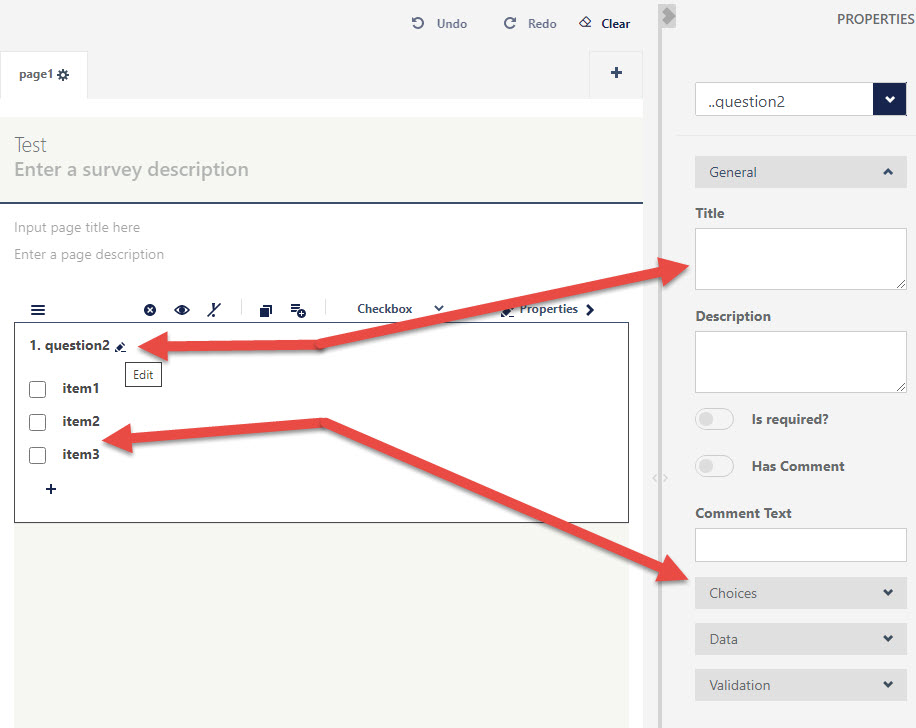Open the page1 settings gear
Viewport: 916px width, 728px height.
pyautogui.click(x=63, y=76)
